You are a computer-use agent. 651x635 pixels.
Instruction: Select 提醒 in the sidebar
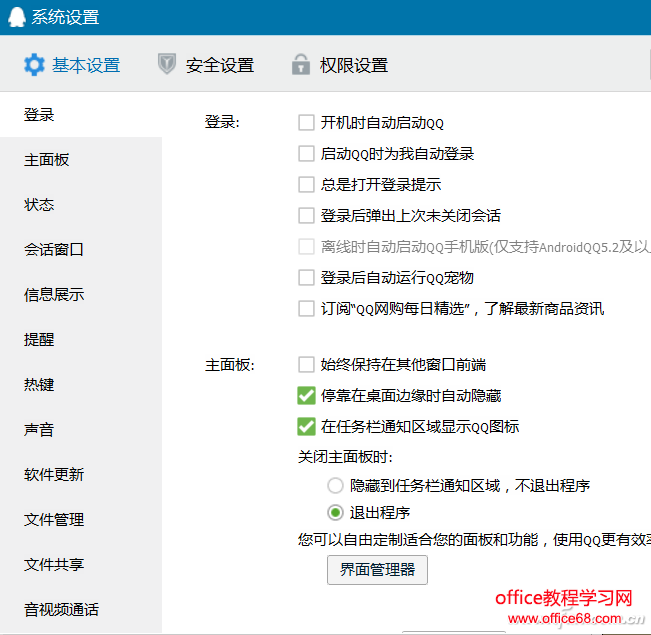[x=81, y=340]
